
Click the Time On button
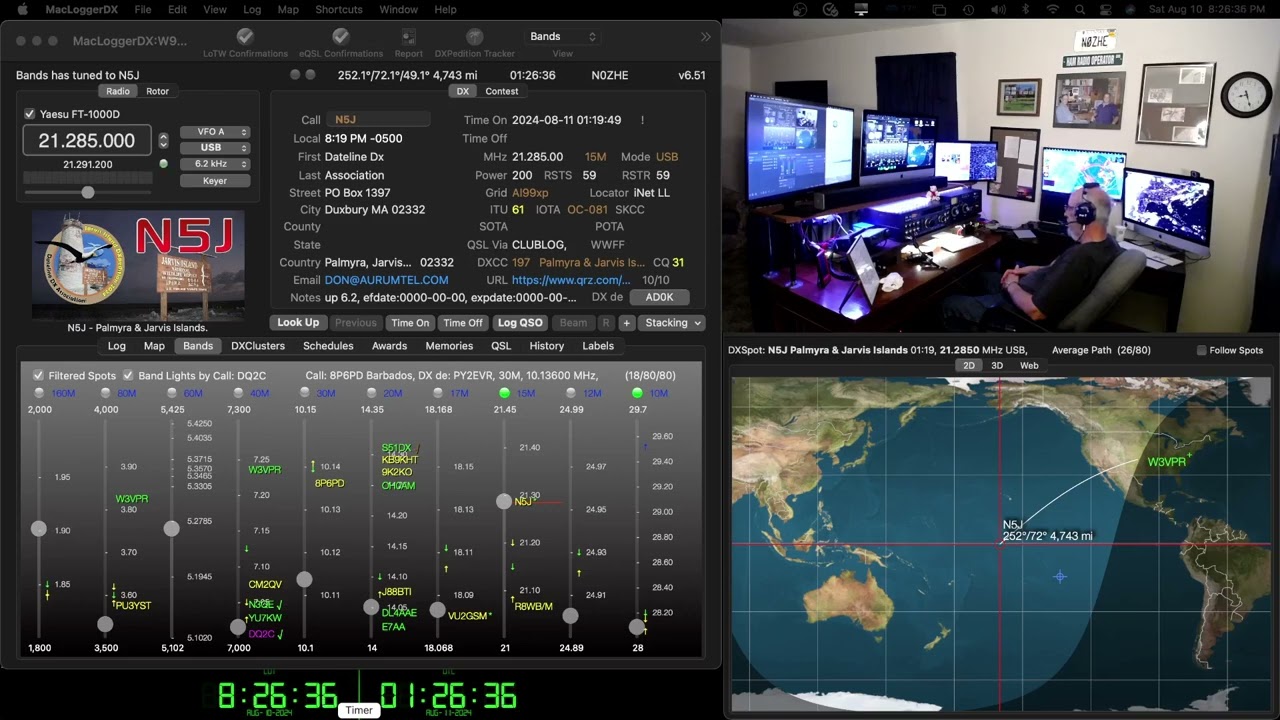410,323
